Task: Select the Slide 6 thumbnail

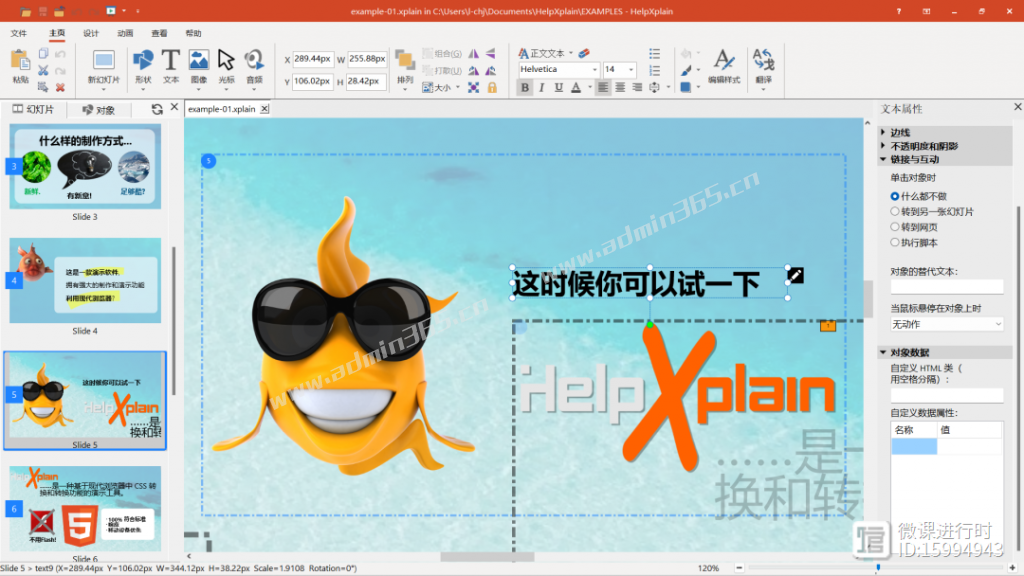Action: click(85, 509)
